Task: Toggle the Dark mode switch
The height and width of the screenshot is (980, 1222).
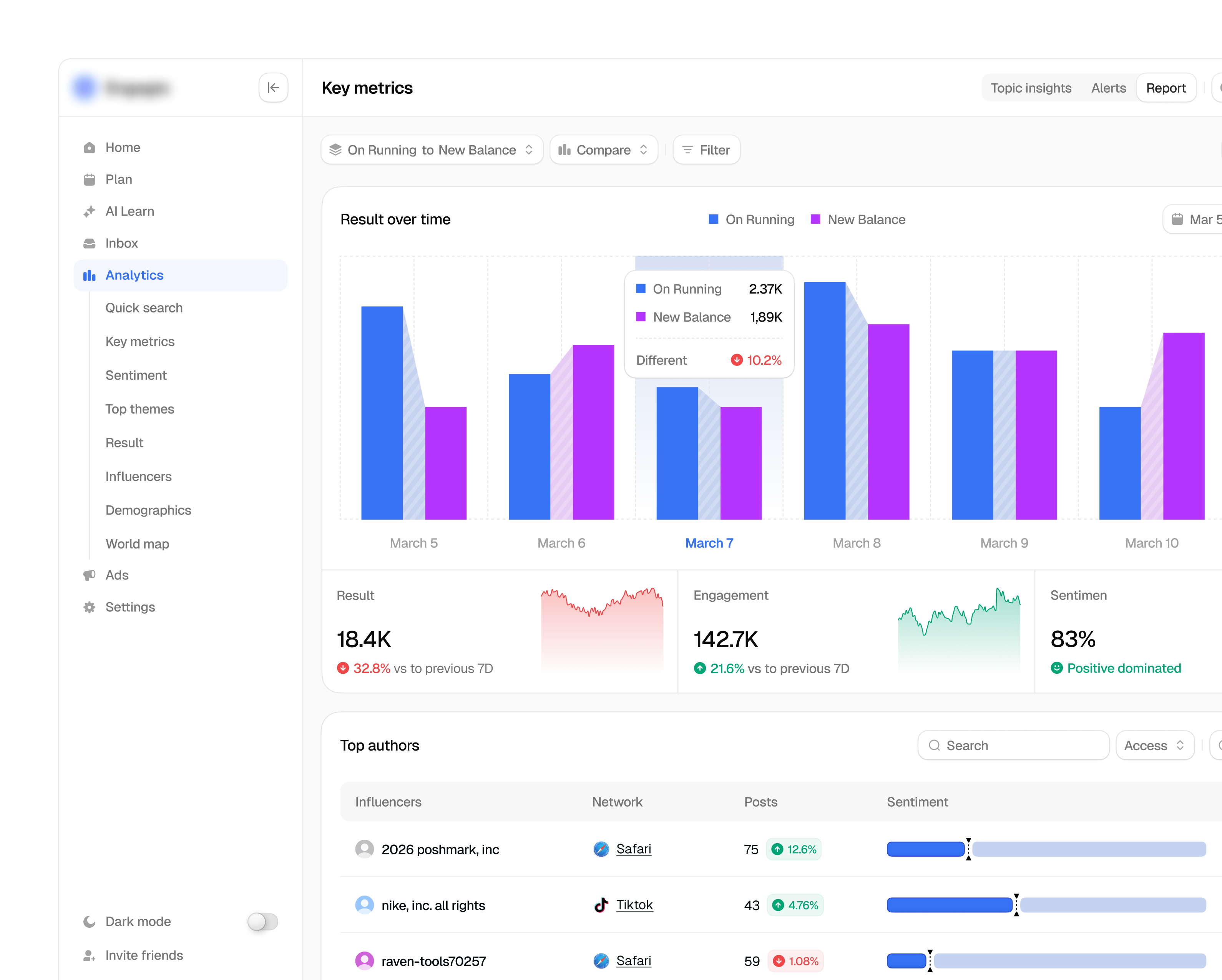Action: [x=262, y=922]
